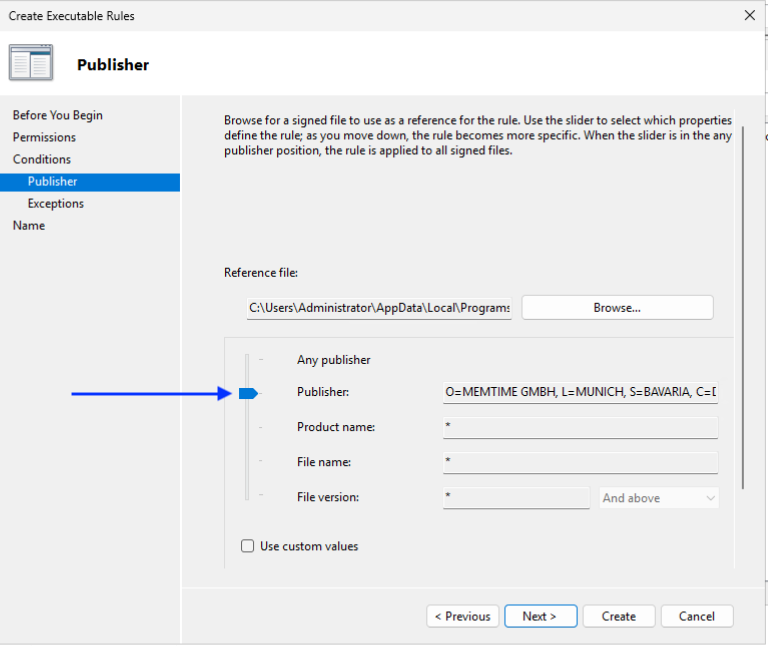Select the Publisher step in sidebar
Image resolution: width=768 pixels, height=646 pixels.
90,182
